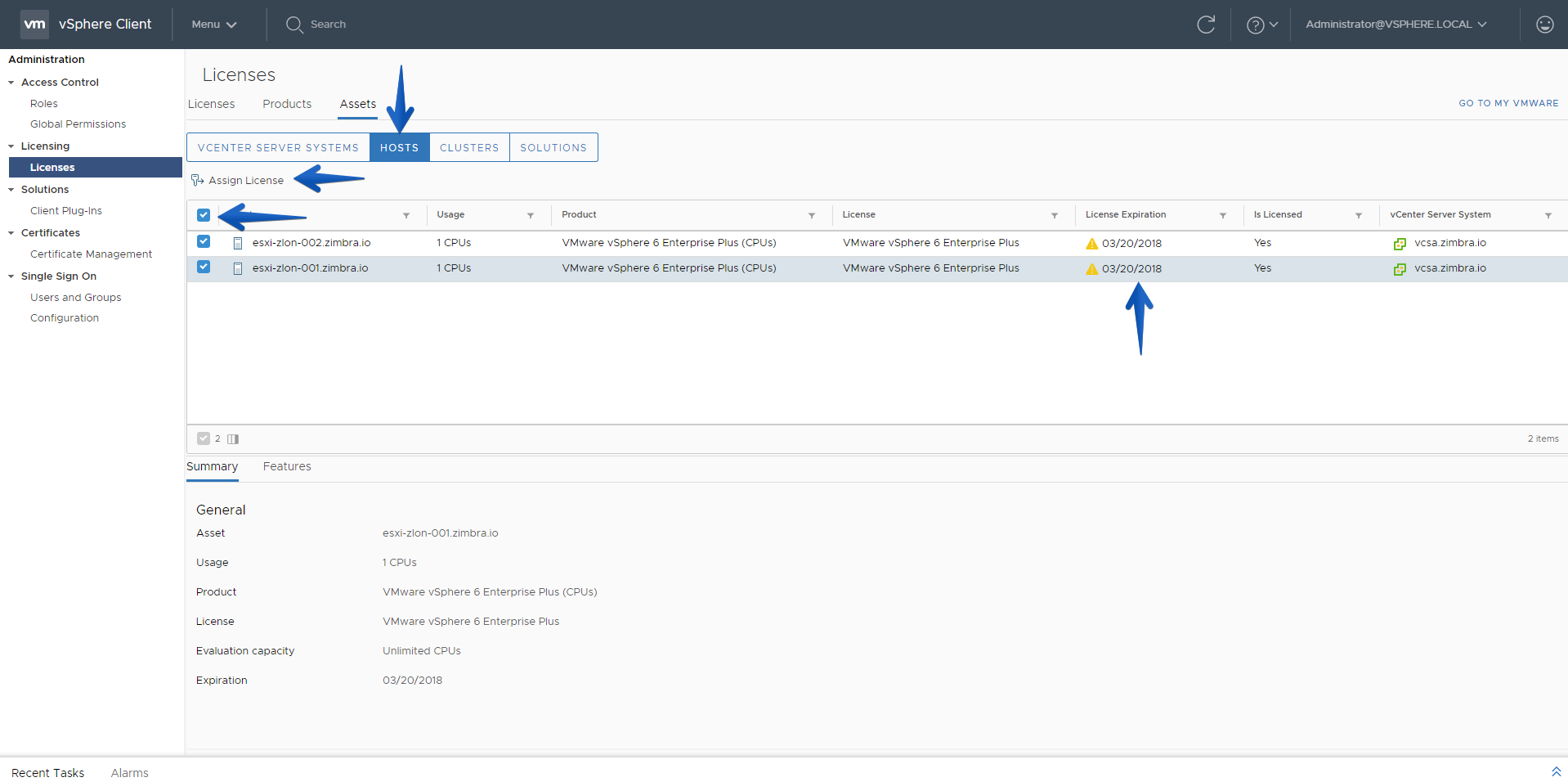Select VCENTER SERVER SYSTEMS button
Image resolution: width=1568 pixels, height=782 pixels.
point(278,147)
